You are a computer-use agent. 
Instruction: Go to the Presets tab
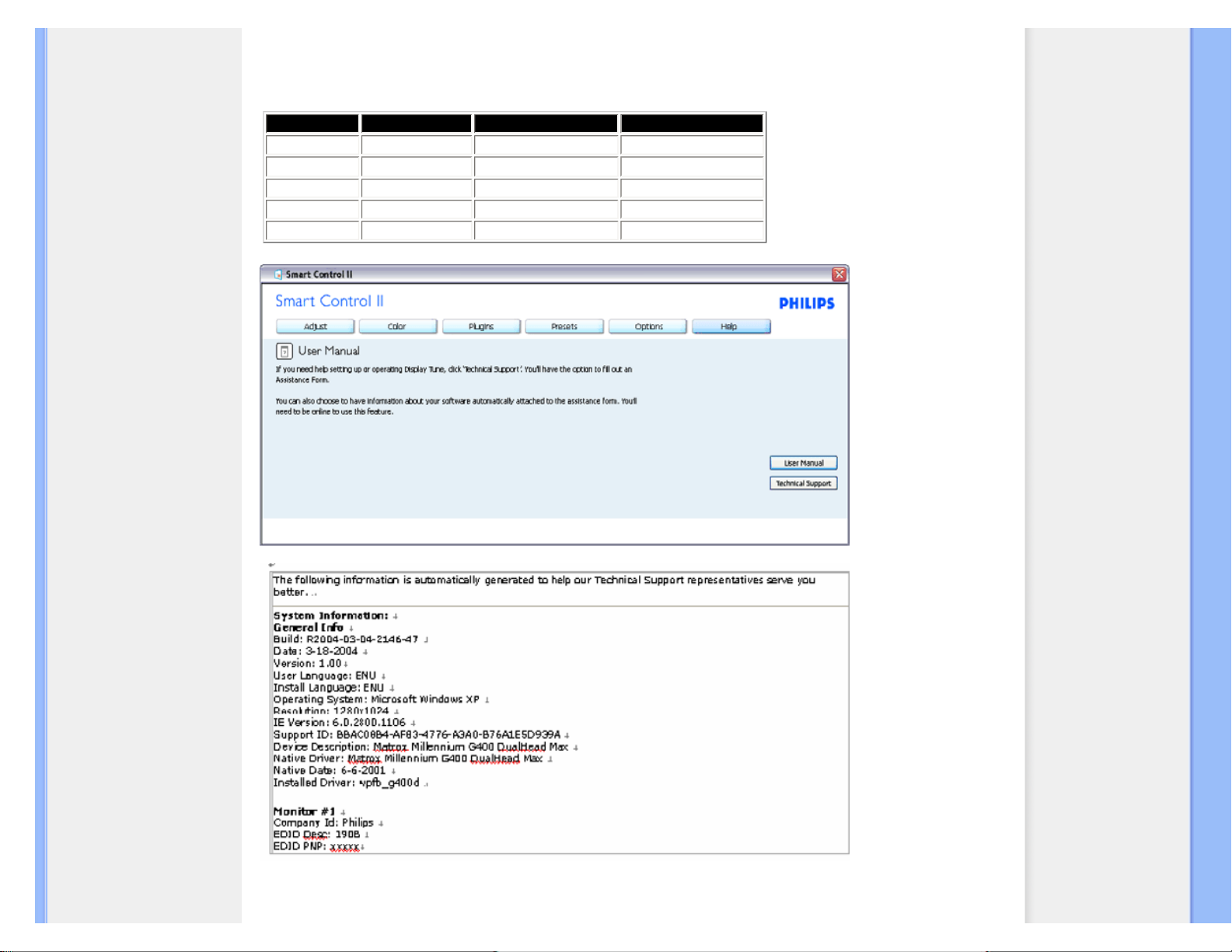[564, 326]
